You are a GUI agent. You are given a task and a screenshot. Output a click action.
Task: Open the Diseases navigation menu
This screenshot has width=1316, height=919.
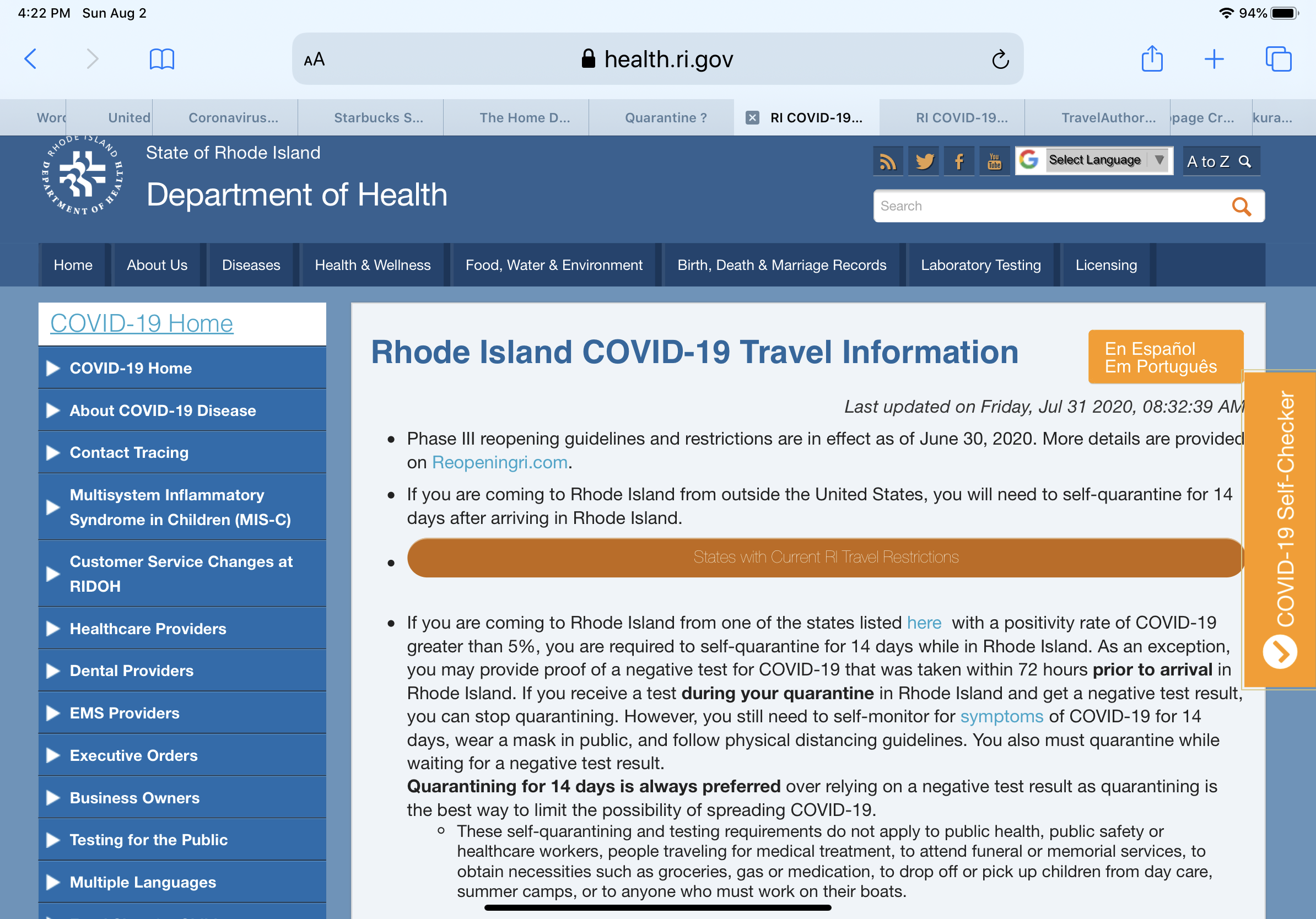tap(251, 265)
